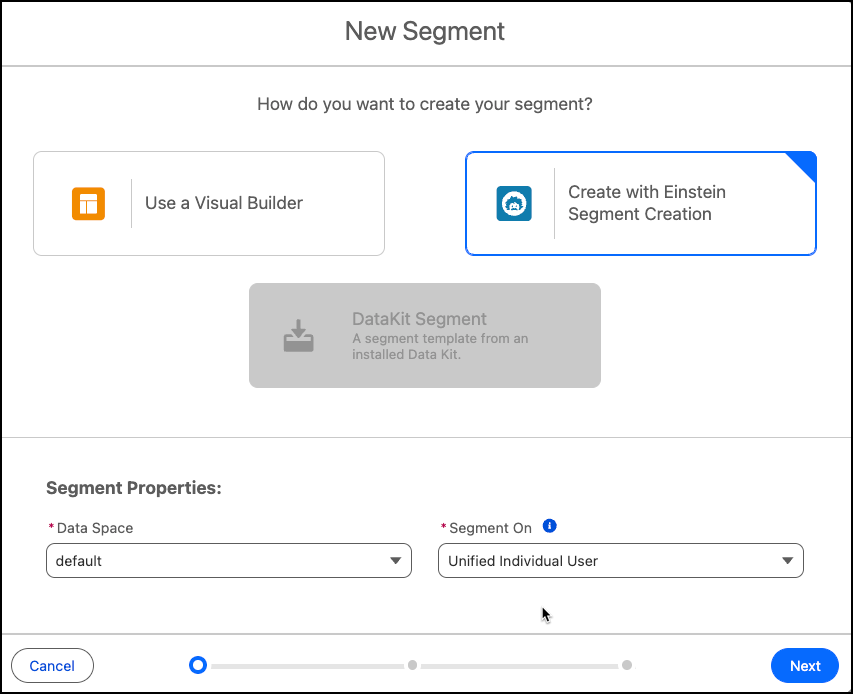Viewport: 853px width, 694px height.
Task: Pick the 'DataKit Segment' card title
Action: (419, 319)
